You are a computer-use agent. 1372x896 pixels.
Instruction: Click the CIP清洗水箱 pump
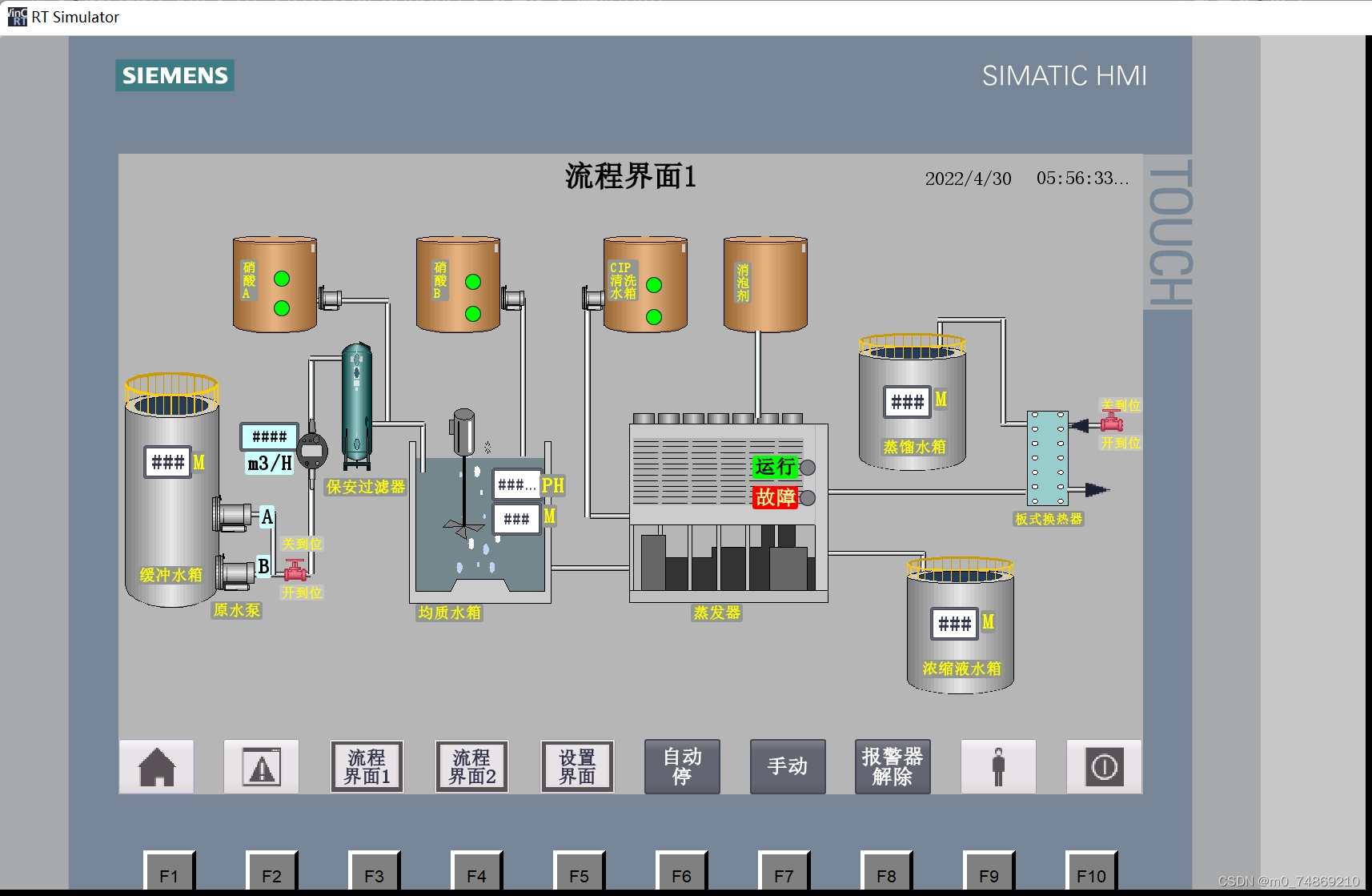point(592,299)
